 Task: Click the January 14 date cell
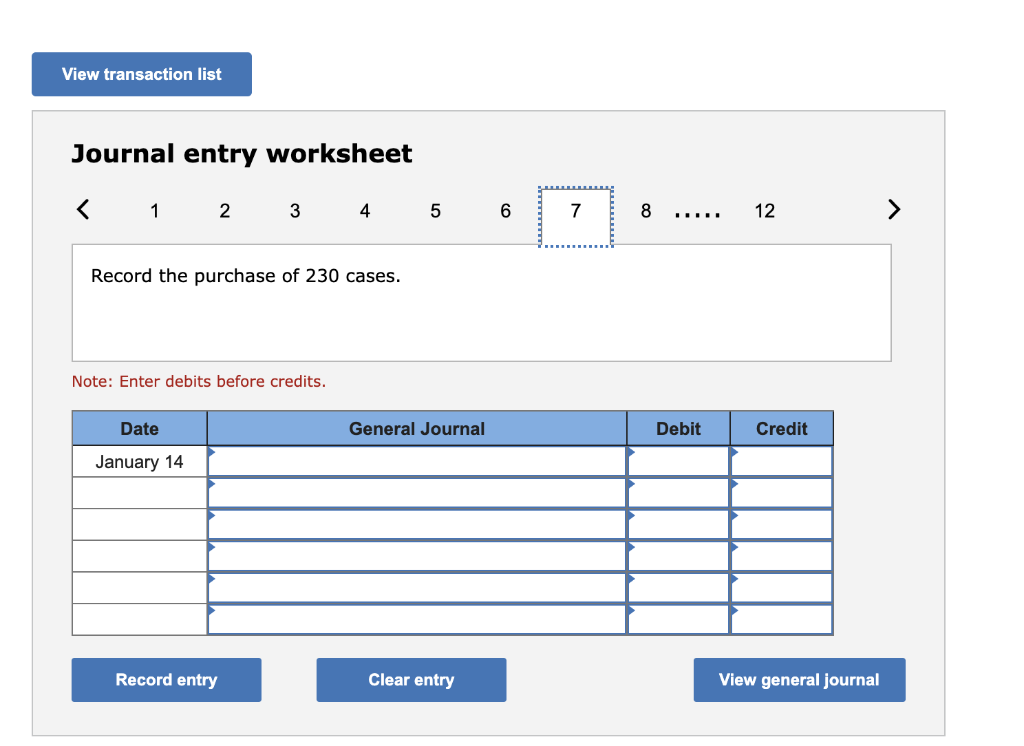pyautogui.click(x=139, y=461)
